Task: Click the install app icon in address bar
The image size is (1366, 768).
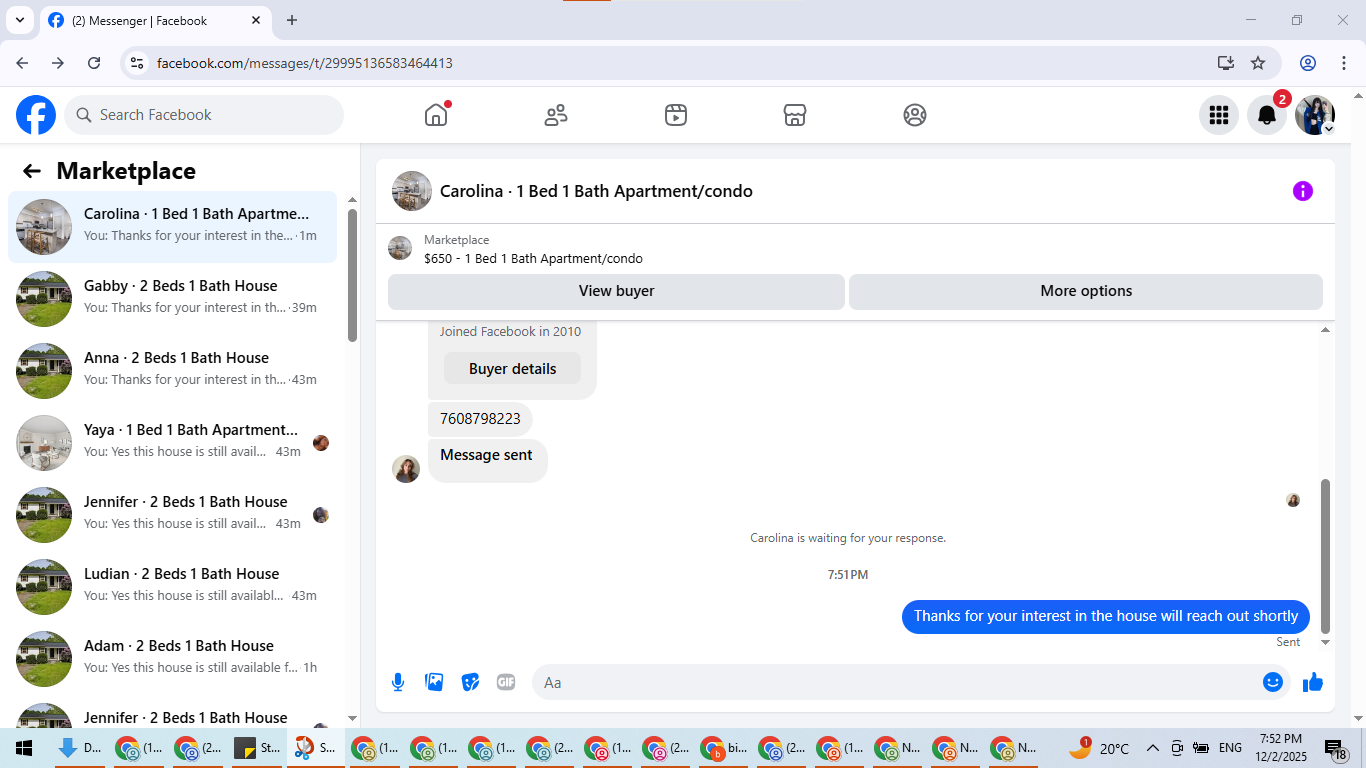Action: (1226, 63)
